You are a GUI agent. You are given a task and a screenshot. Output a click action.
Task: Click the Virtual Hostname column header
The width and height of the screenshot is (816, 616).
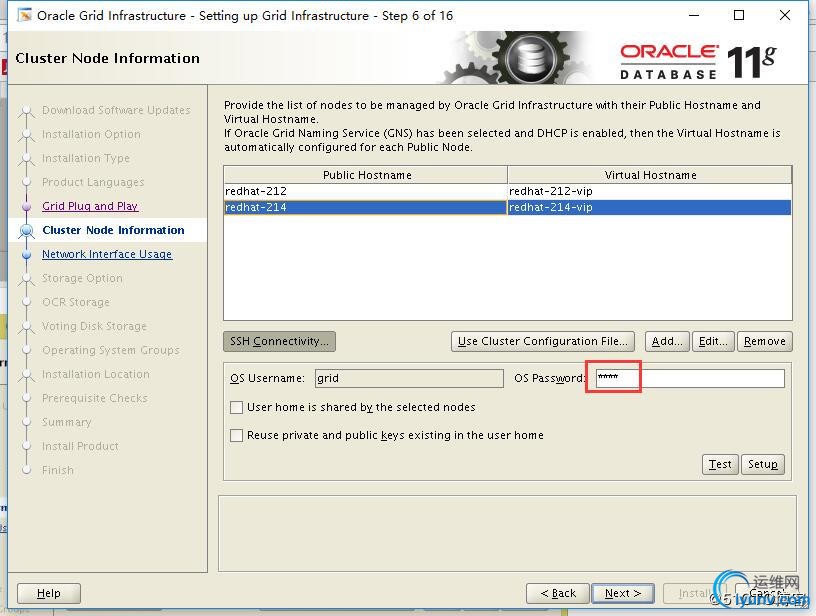(650, 175)
